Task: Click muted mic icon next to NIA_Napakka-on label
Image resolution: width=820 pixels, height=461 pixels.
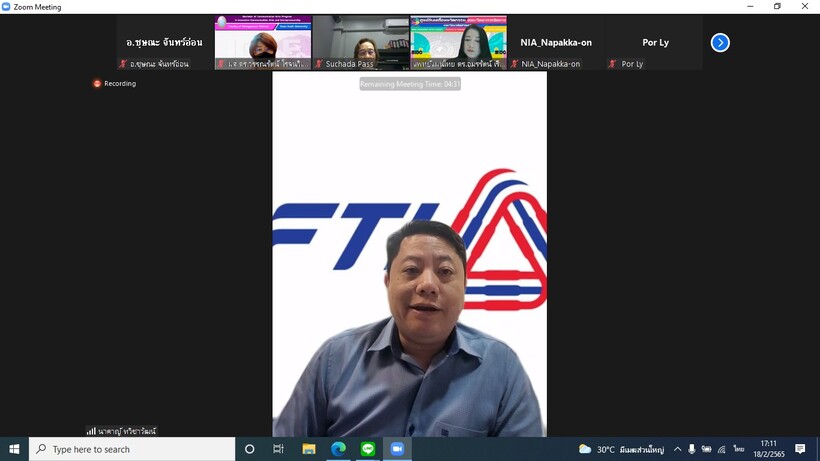Action: [x=515, y=64]
